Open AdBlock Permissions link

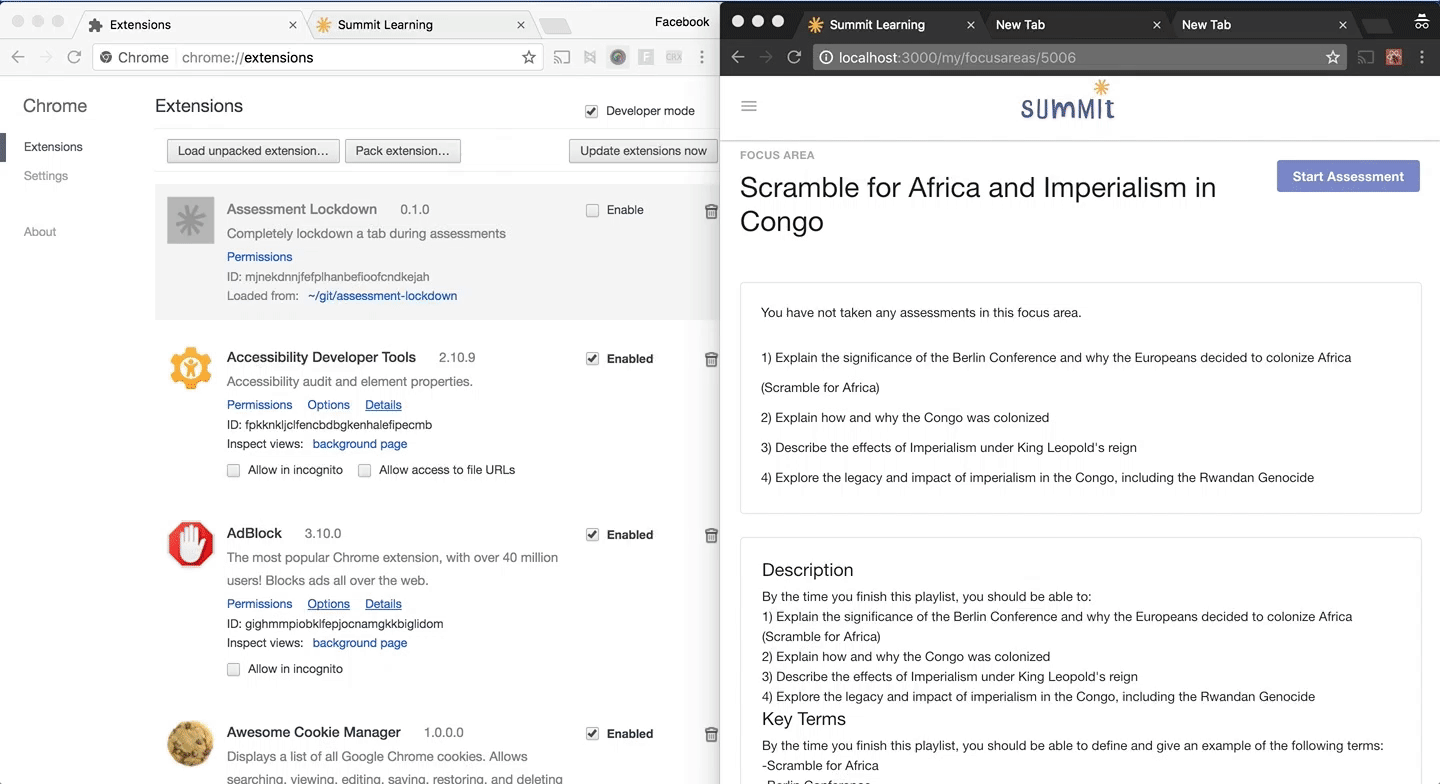[x=259, y=604]
